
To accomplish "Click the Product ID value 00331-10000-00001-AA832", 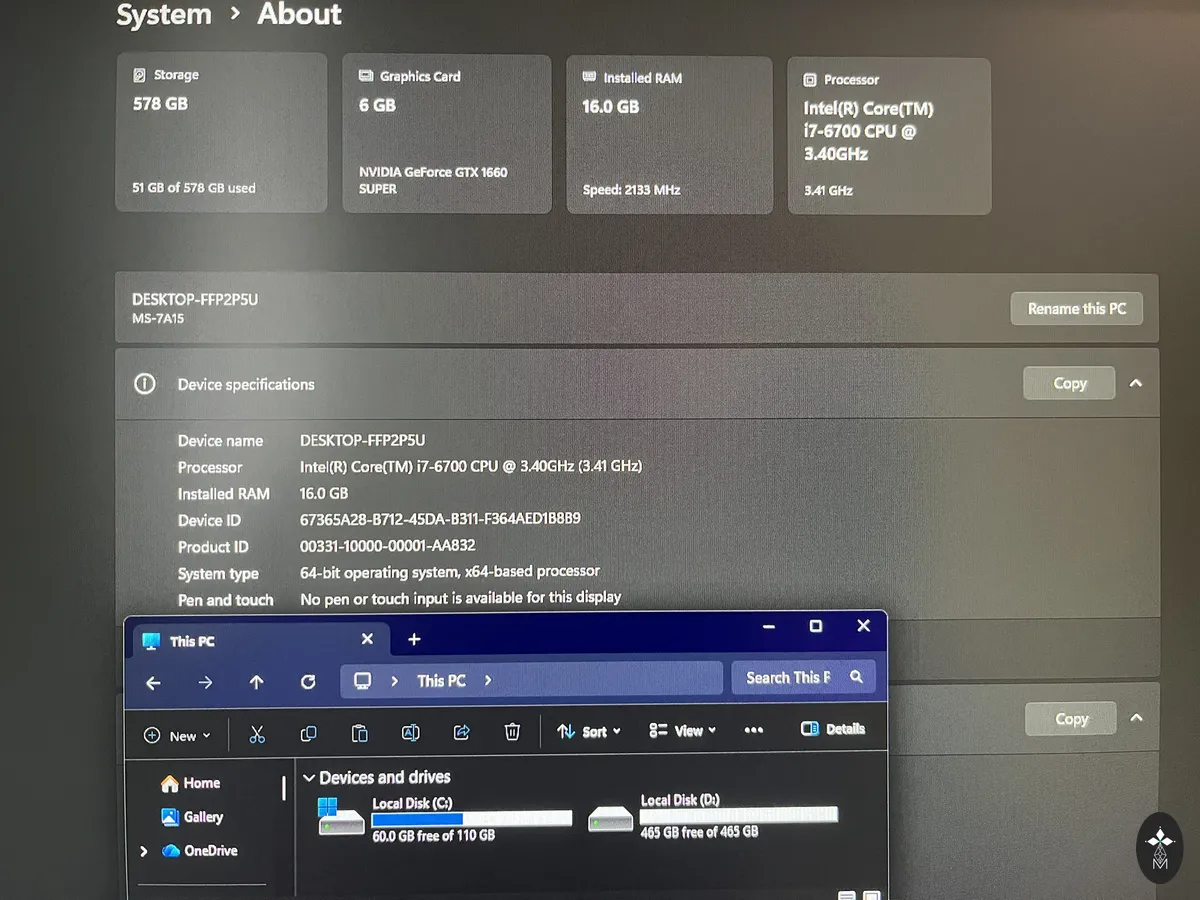I will [388, 546].
